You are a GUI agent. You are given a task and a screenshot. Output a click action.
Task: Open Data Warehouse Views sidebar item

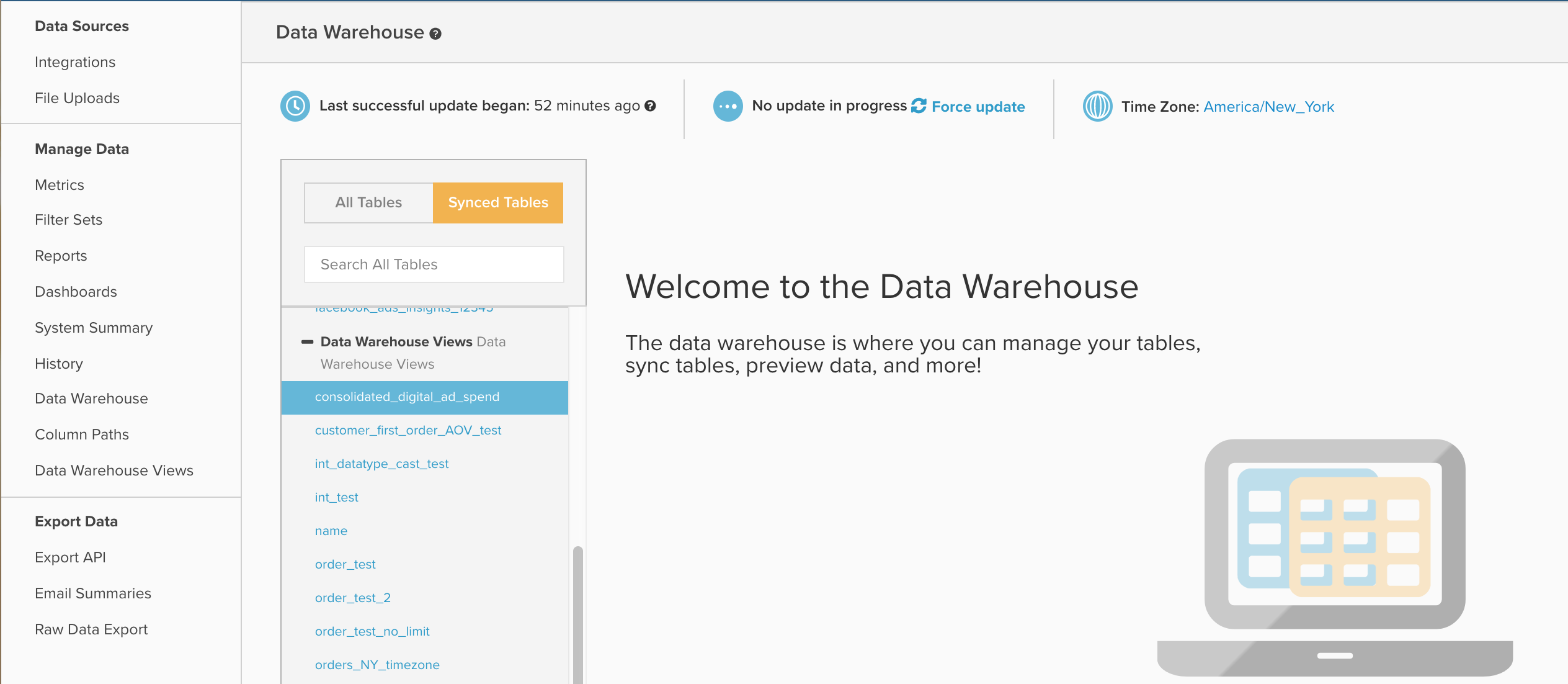pyautogui.click(x=114, y=470)
